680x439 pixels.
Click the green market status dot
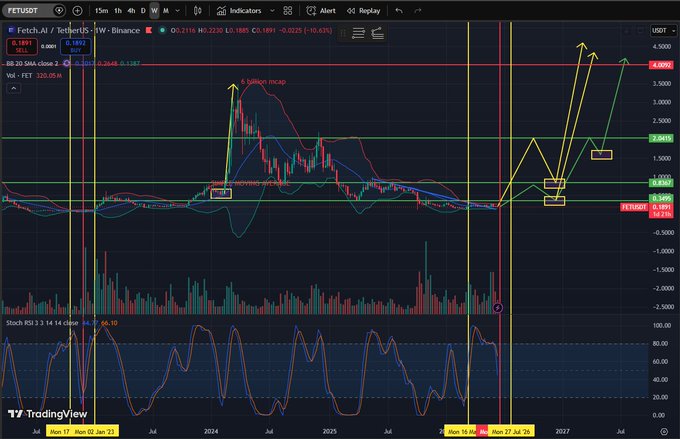(162, 30)
